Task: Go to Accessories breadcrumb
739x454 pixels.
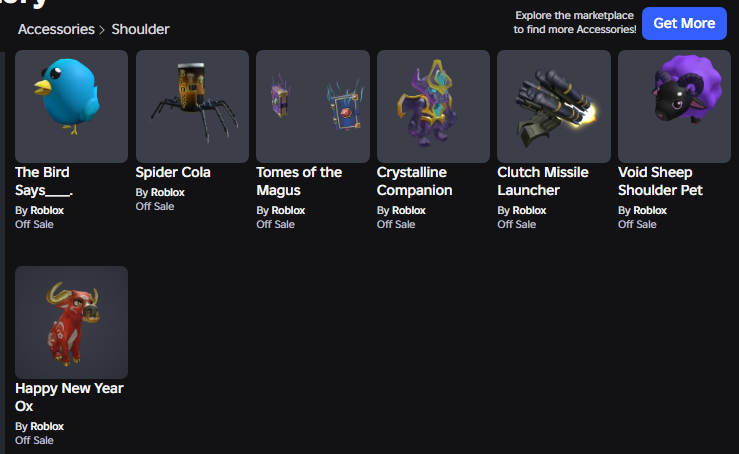Action: tap(56, 29)
